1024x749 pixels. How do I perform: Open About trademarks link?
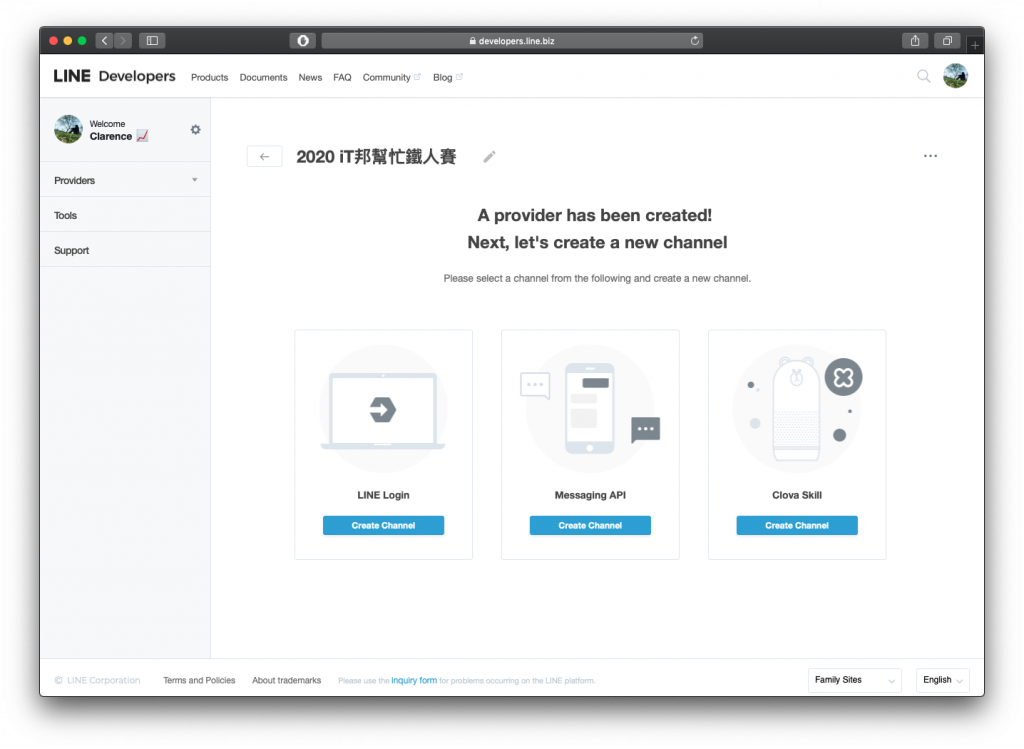click(x=287, y=680)
